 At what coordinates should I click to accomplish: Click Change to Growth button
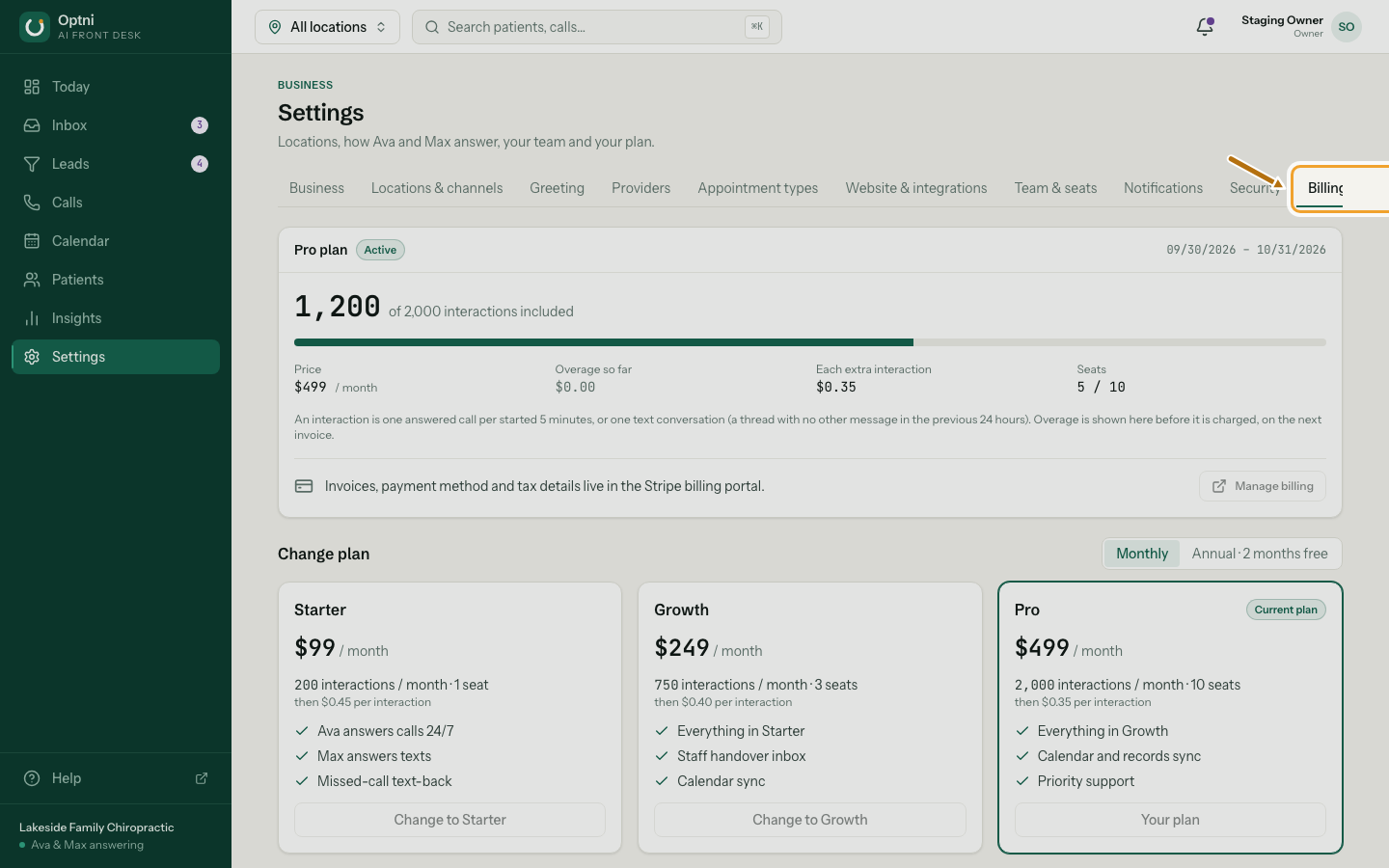(810, 820)
